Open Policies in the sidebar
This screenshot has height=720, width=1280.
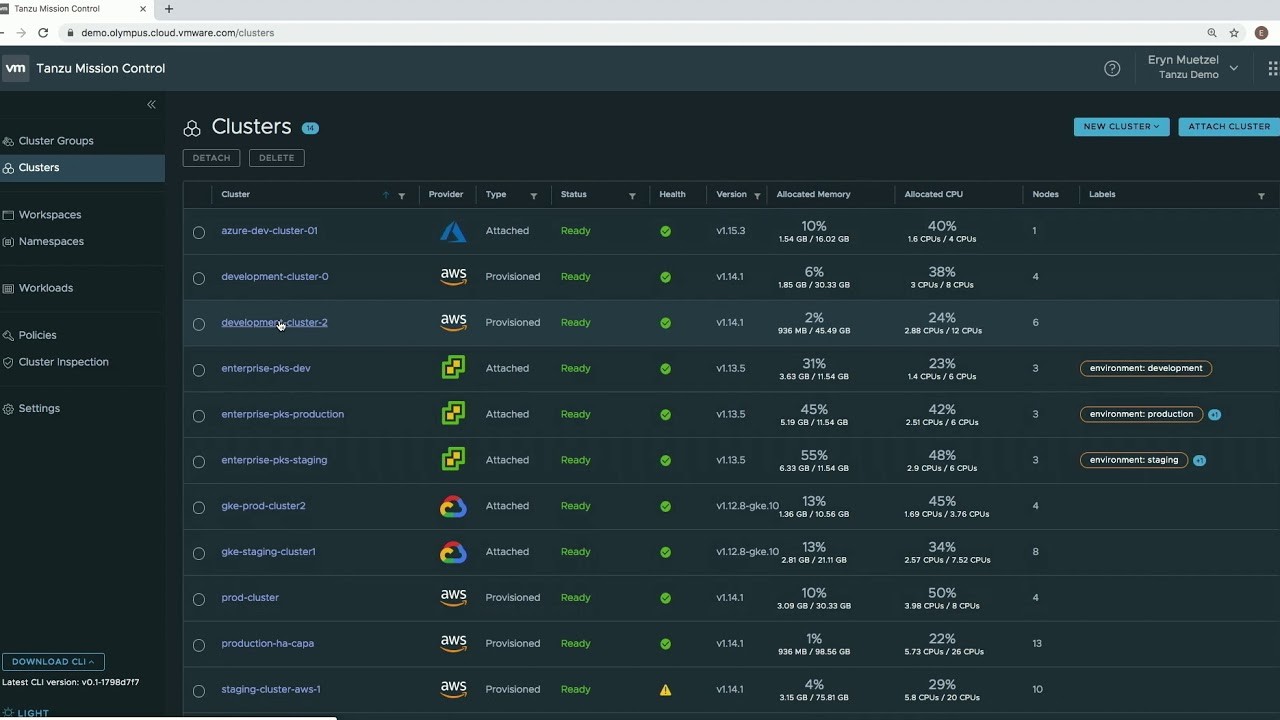click(x=37, y=335)
